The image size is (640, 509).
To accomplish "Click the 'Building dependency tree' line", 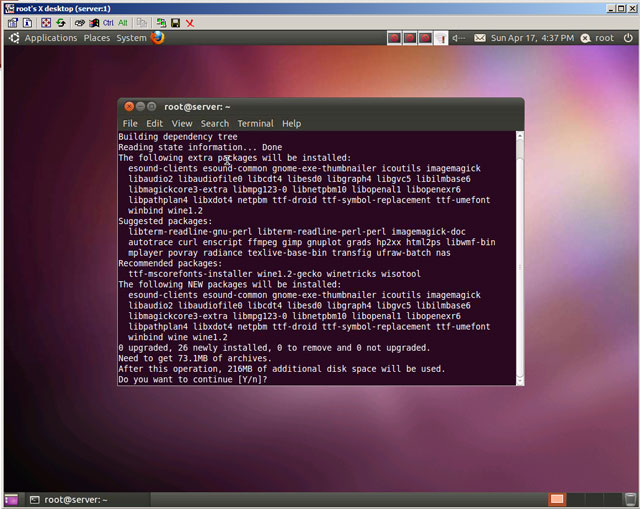I will point(178,137).
